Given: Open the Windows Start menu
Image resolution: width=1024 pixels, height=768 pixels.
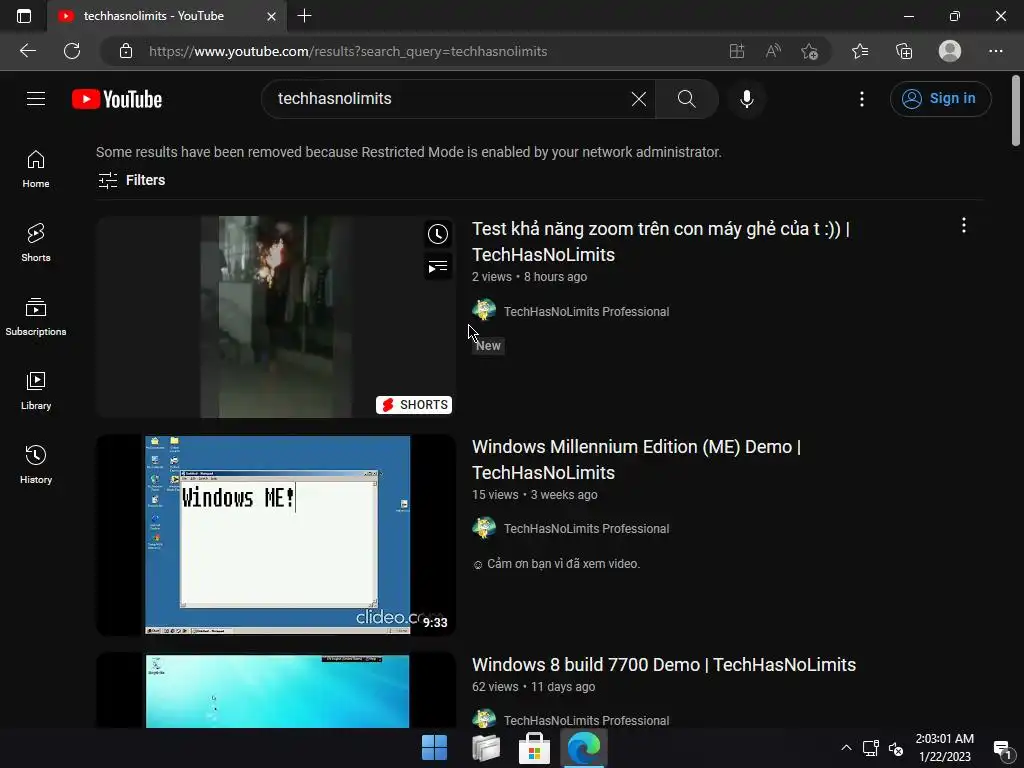Looking at the screenshot, I should (434, 748).
